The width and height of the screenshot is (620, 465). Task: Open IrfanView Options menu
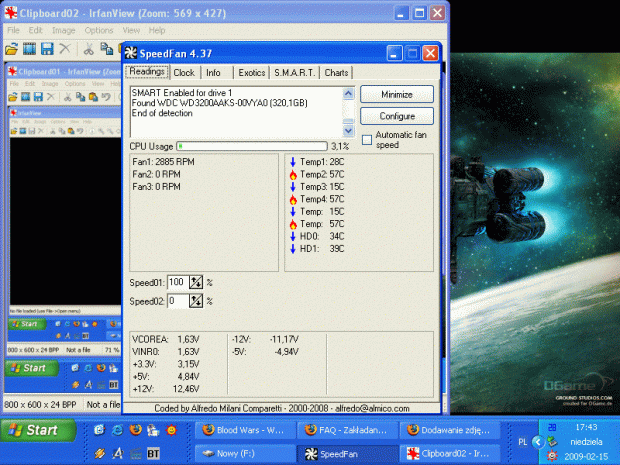tap(99, 30)
